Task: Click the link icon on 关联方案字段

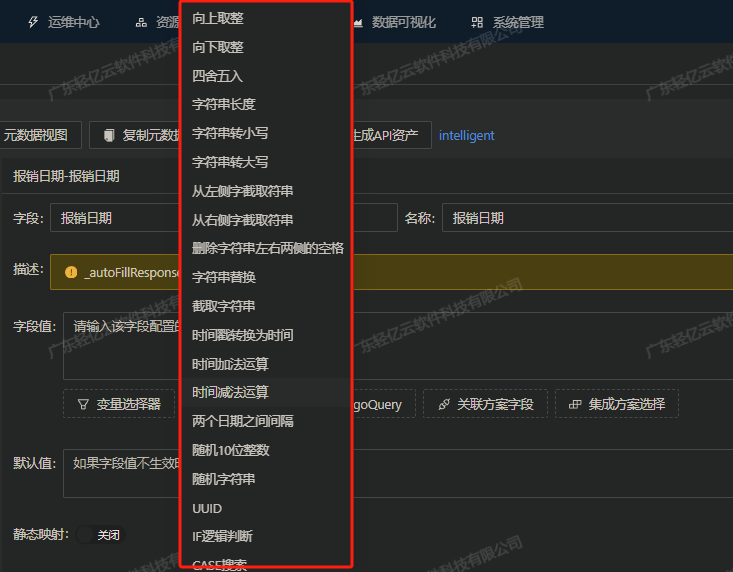Action: point(444,404)
